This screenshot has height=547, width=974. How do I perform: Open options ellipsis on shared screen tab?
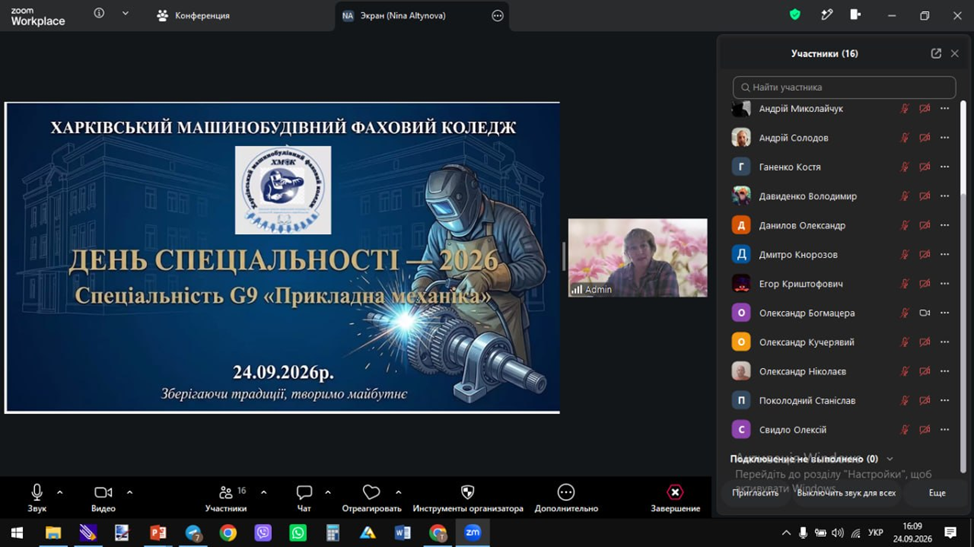[498, 16]
